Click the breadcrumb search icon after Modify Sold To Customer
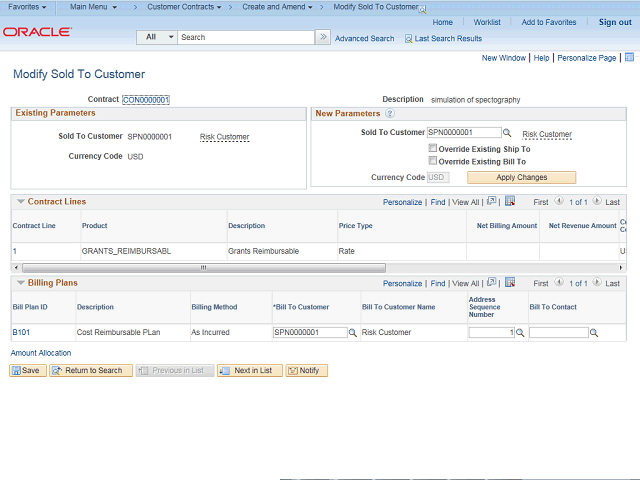The image size is (640, 480). pos(422,9)
